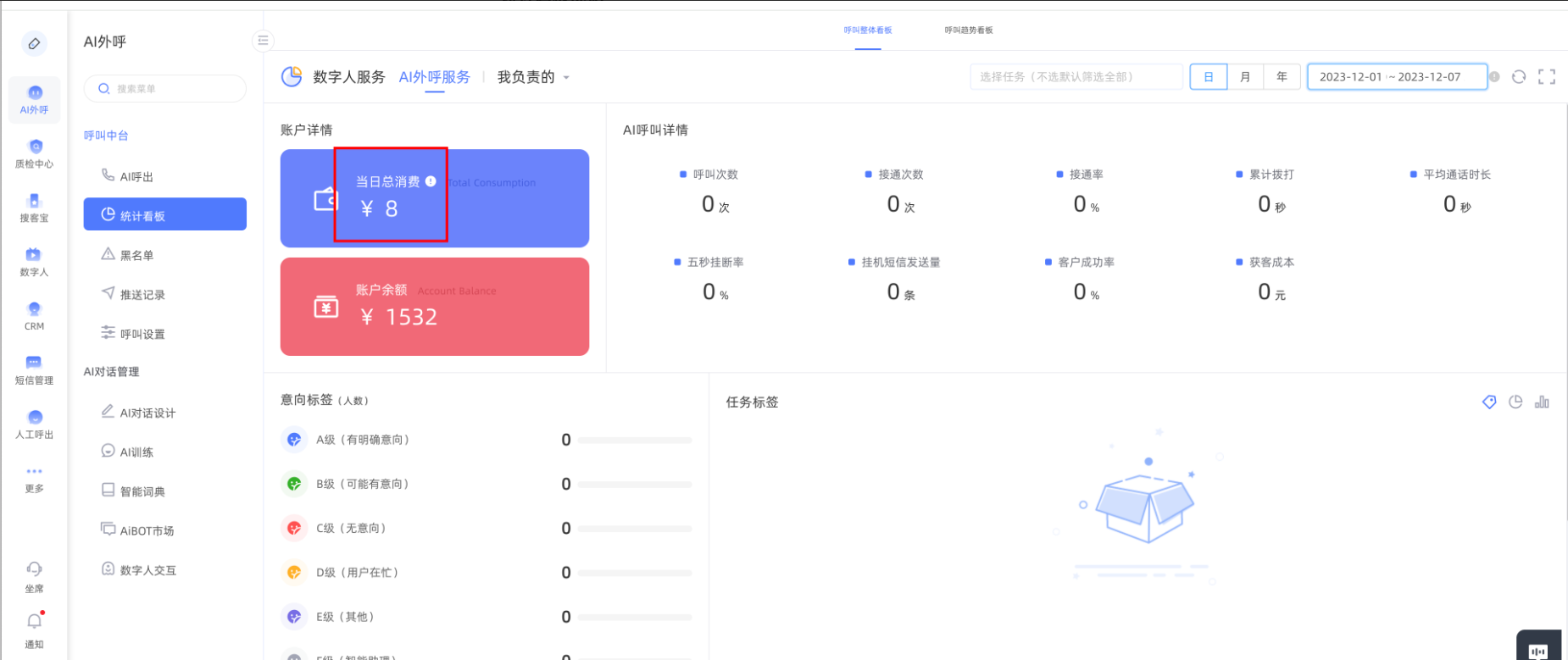Select the tag view icon in 任务标签
The width and height of the screenshot is (1568, 660).
pos(1489,402)
